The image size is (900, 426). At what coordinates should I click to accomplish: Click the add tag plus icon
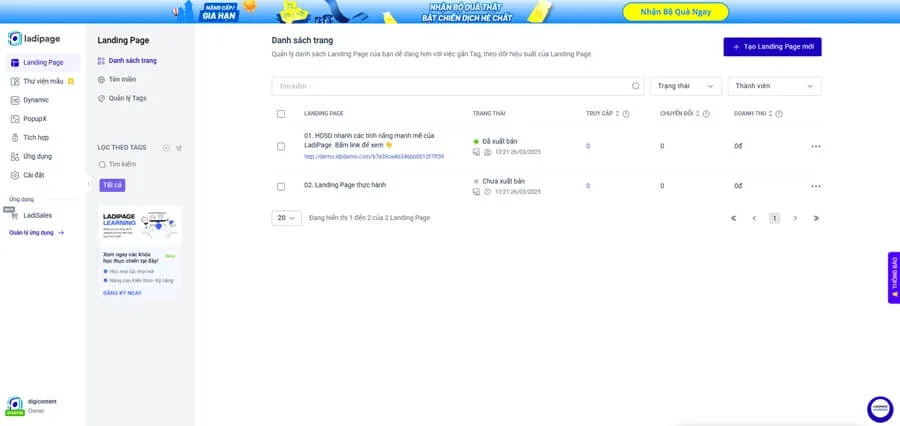tap(166, 148)
